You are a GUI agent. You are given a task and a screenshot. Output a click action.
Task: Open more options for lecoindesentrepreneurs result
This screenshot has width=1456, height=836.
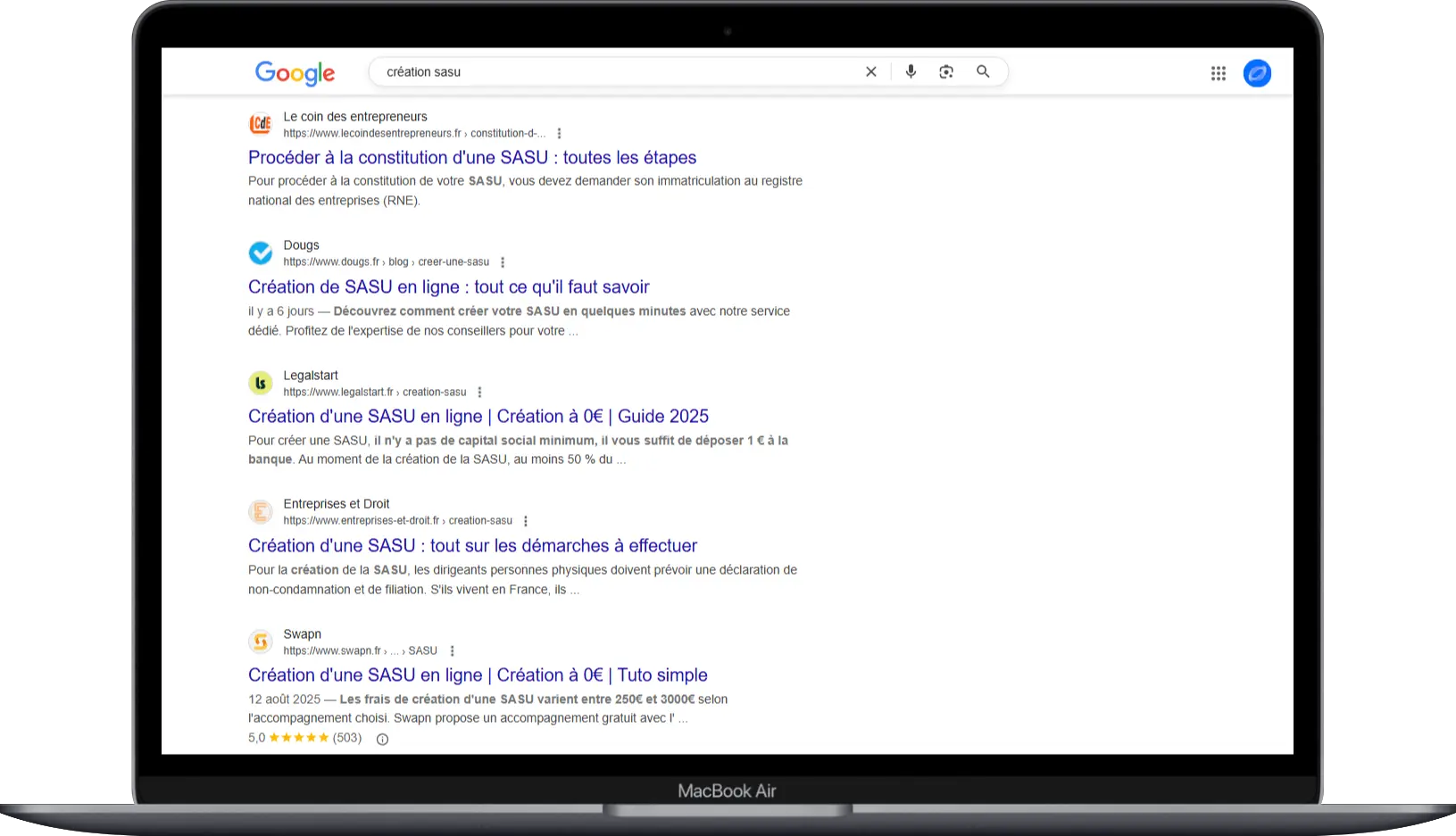tap(560, 134)
